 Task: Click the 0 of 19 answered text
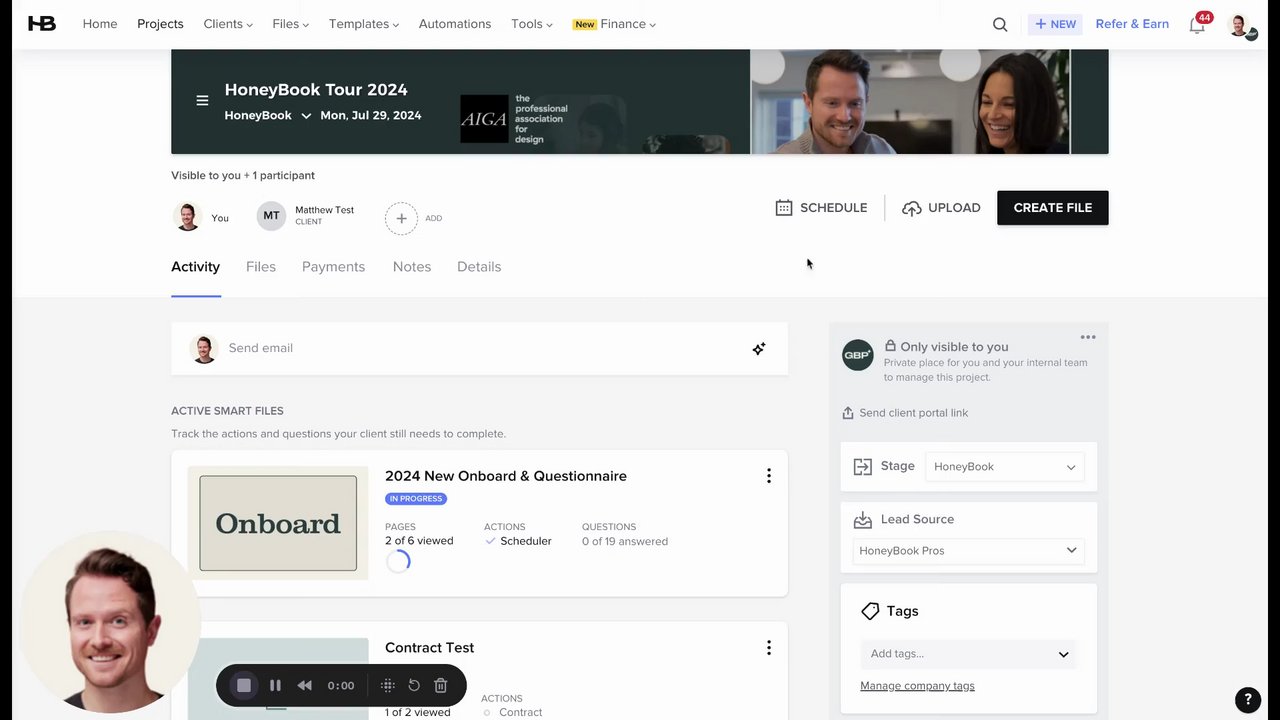(x=625, y=541)
